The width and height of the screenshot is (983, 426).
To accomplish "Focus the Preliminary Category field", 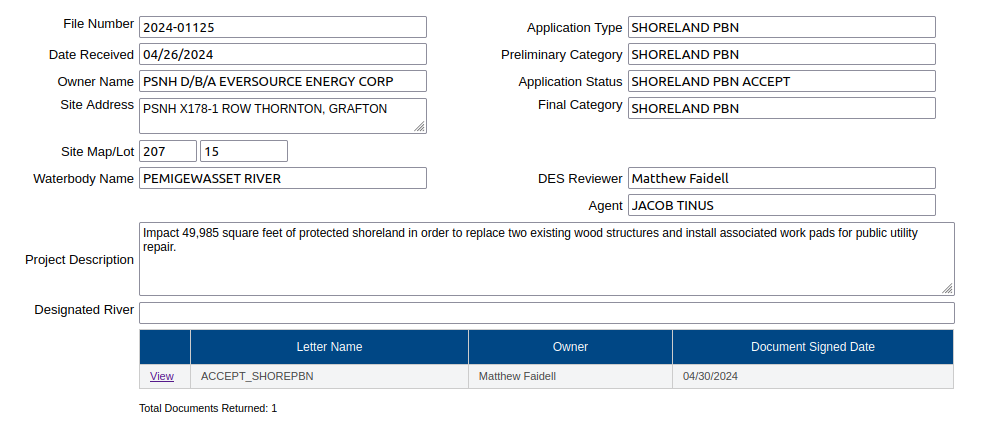I will [781, 54].
